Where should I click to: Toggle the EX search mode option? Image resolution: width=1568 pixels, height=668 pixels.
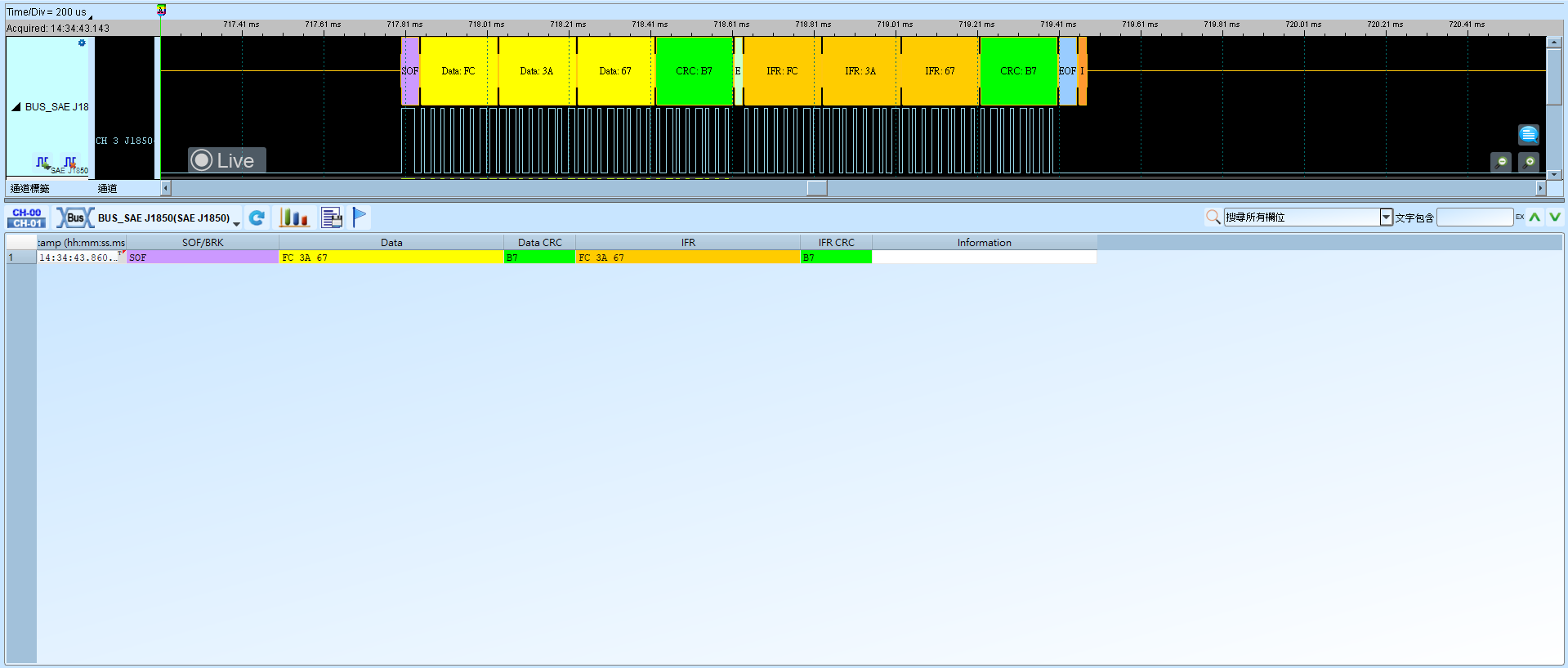pyautogui.click(x=1520, y=217)
